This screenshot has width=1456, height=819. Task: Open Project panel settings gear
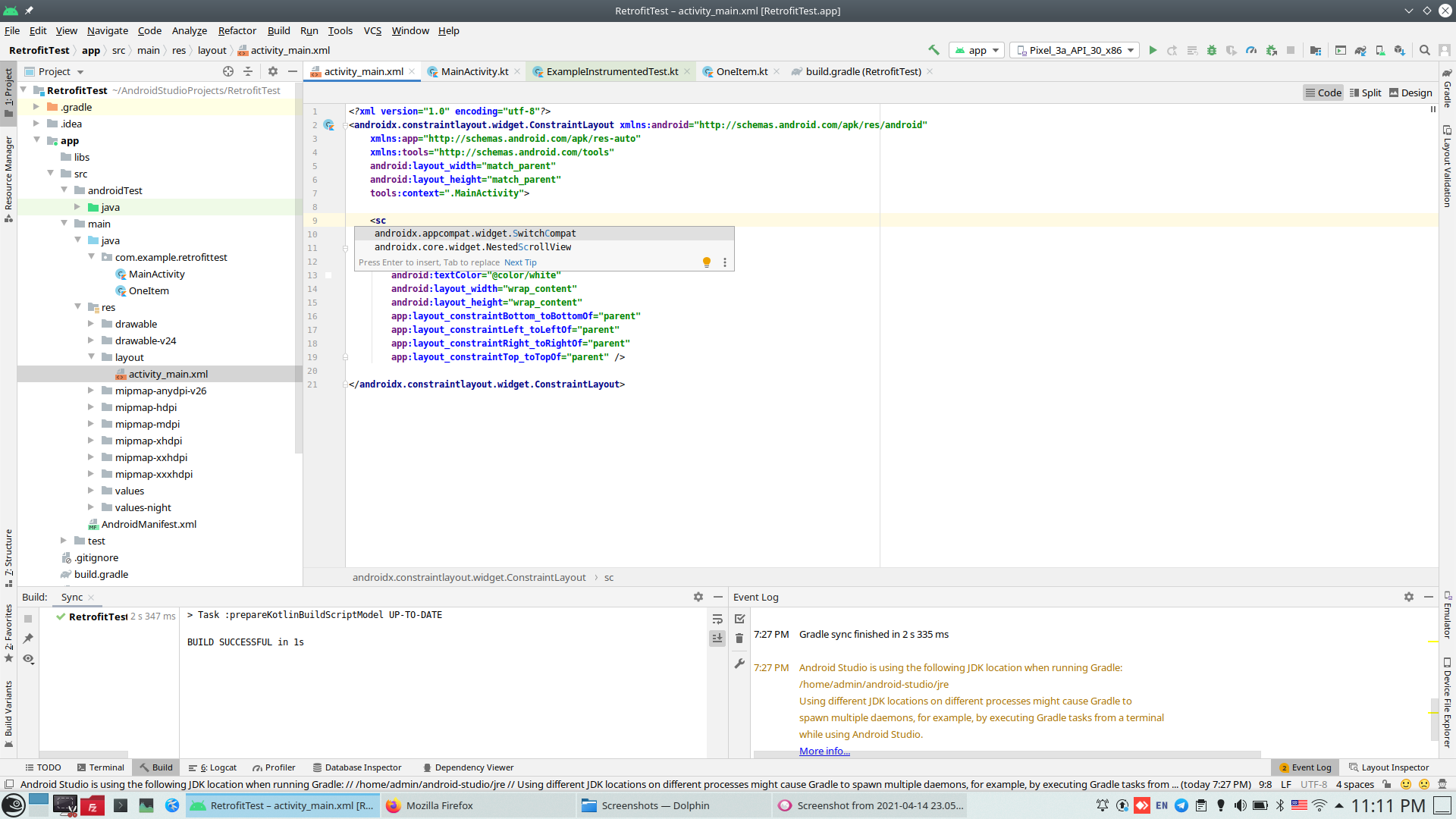[273, 71]
